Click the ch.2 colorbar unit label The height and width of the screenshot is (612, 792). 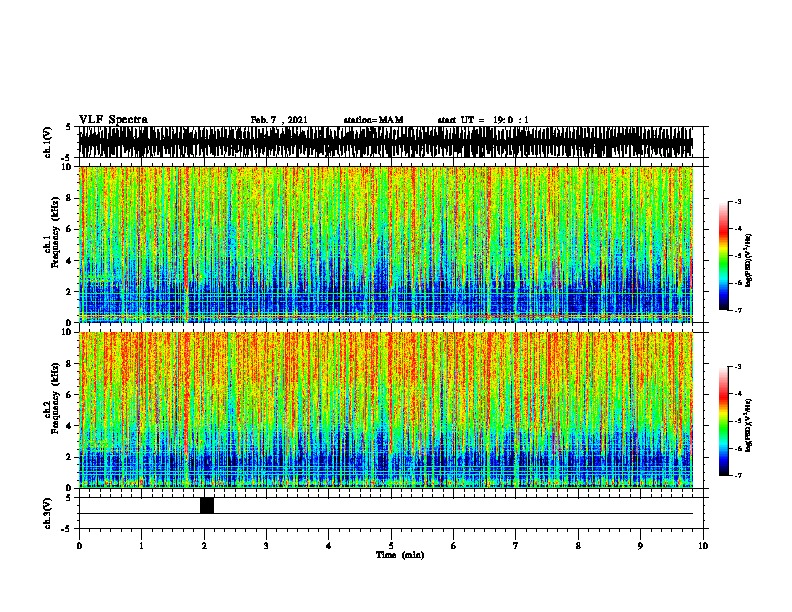click(749, 425)
